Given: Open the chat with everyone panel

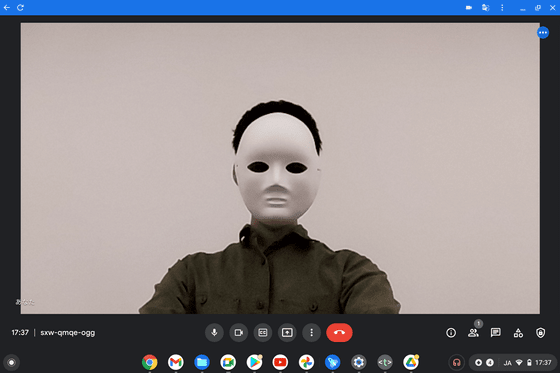Looking at the screenshot, I should click(496, 333).
